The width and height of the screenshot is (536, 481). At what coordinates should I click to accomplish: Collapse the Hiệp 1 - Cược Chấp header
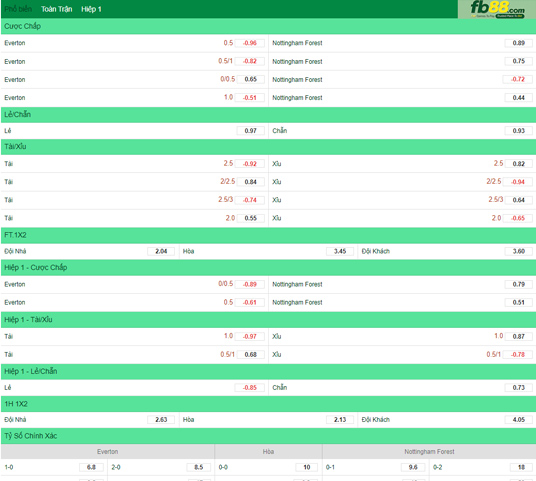268,268
